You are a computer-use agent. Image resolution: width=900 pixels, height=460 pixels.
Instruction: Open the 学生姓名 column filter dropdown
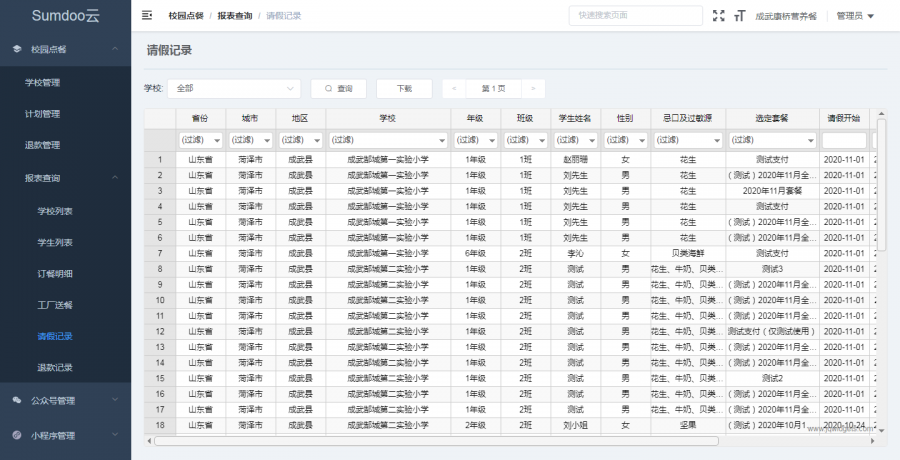pos(576,140)
